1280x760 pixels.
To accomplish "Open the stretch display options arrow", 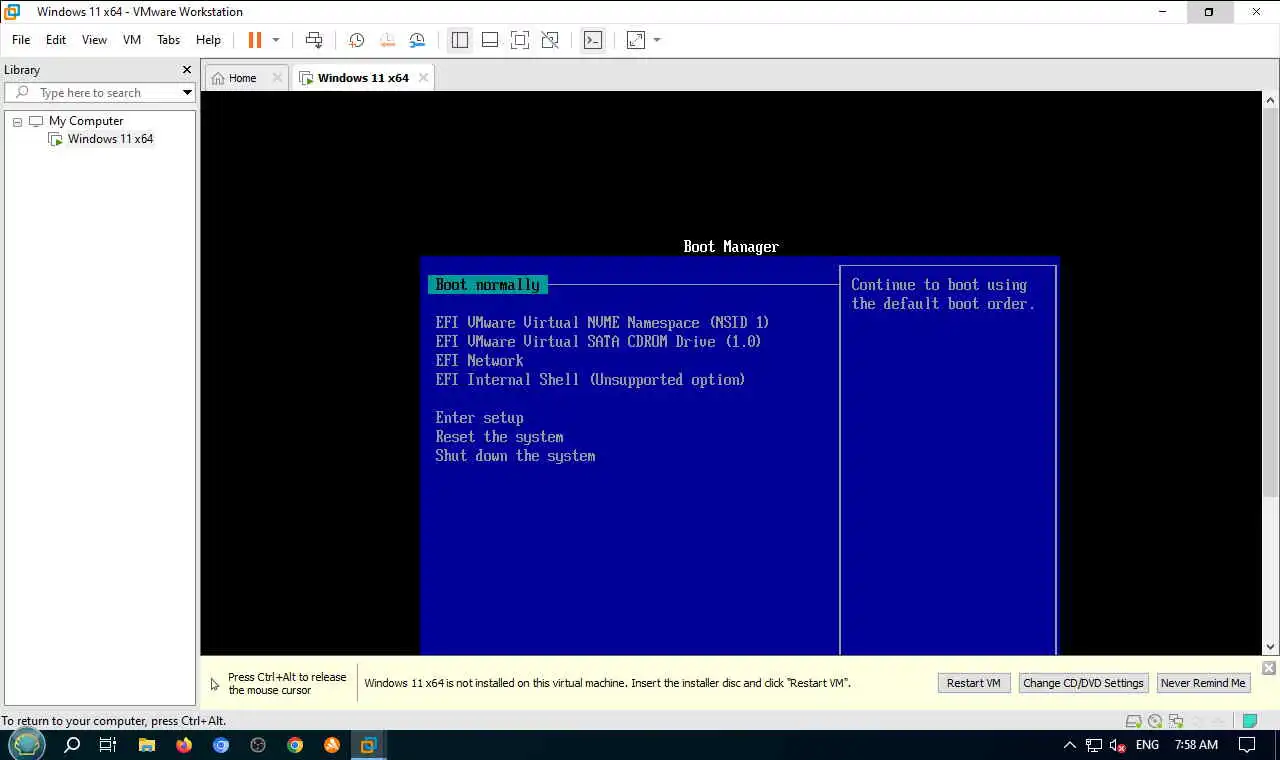I will point(657,40).
